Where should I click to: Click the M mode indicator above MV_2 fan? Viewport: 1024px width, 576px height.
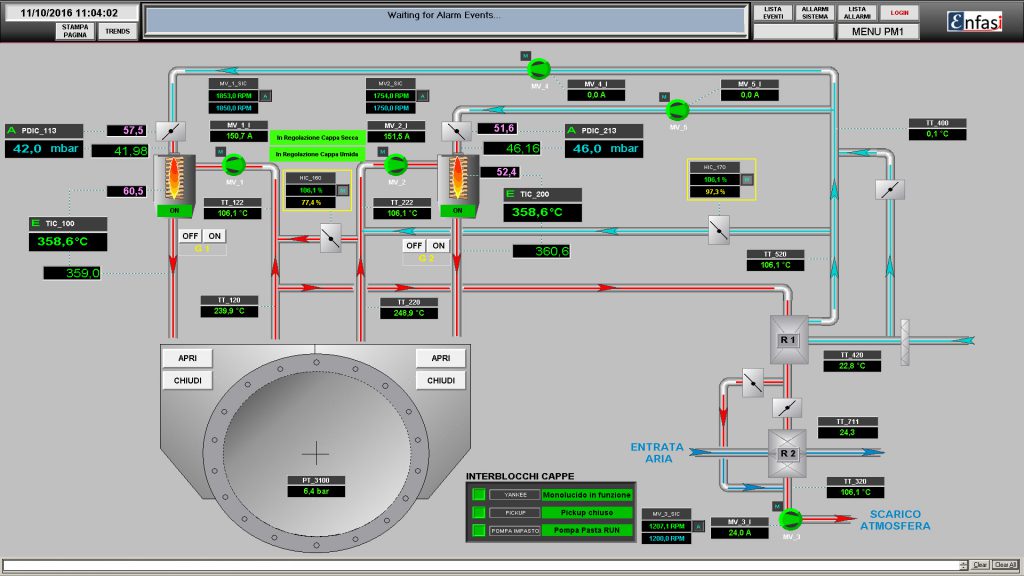point(383,152)
